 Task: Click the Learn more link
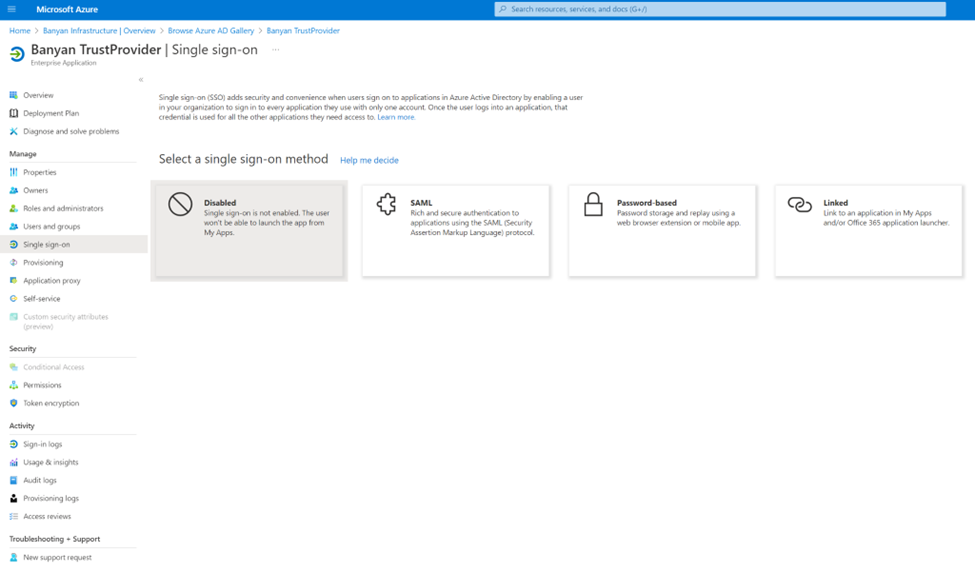tap(395, 117)
